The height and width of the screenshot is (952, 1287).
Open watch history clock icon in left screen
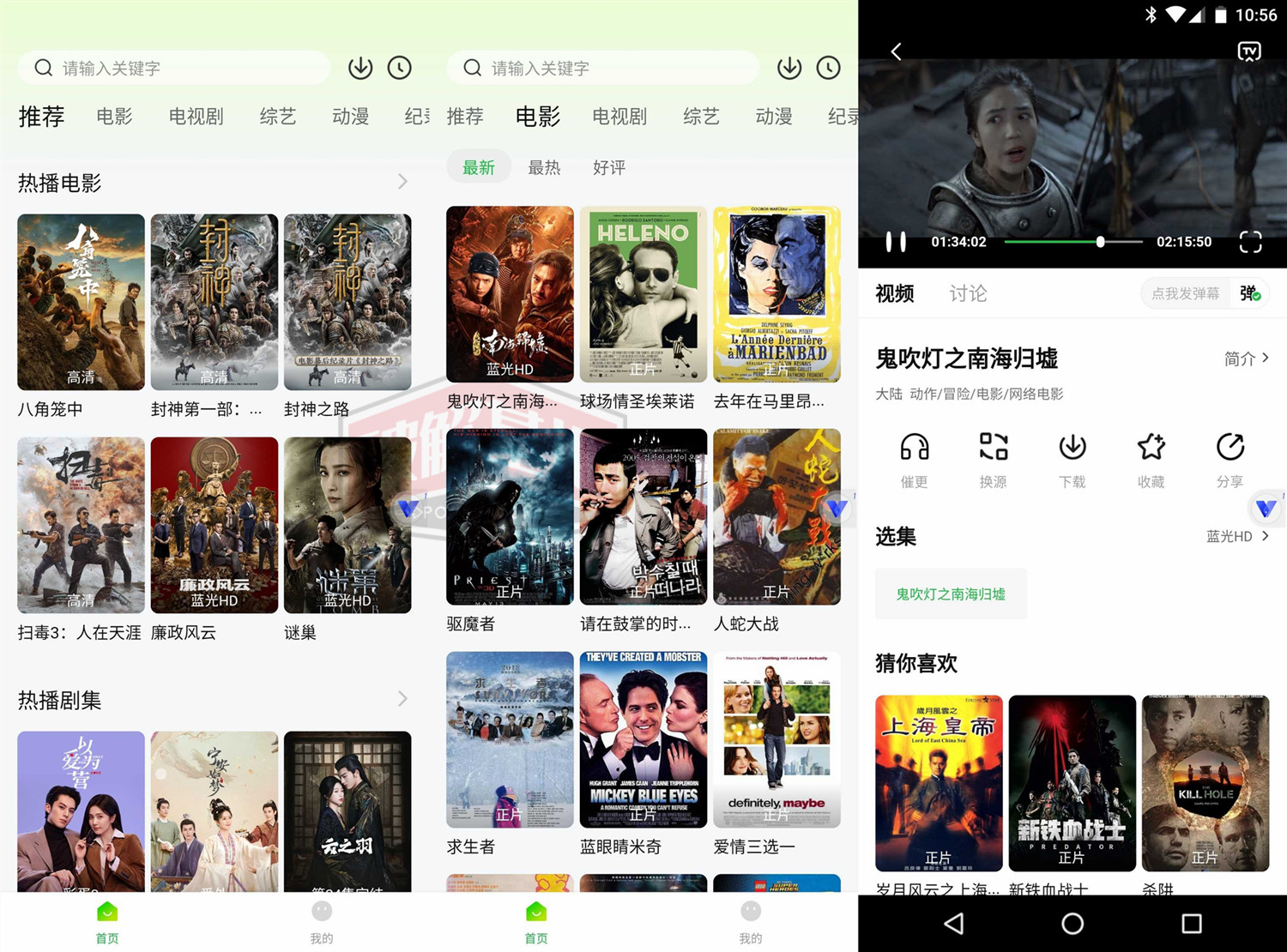point(400,68)
